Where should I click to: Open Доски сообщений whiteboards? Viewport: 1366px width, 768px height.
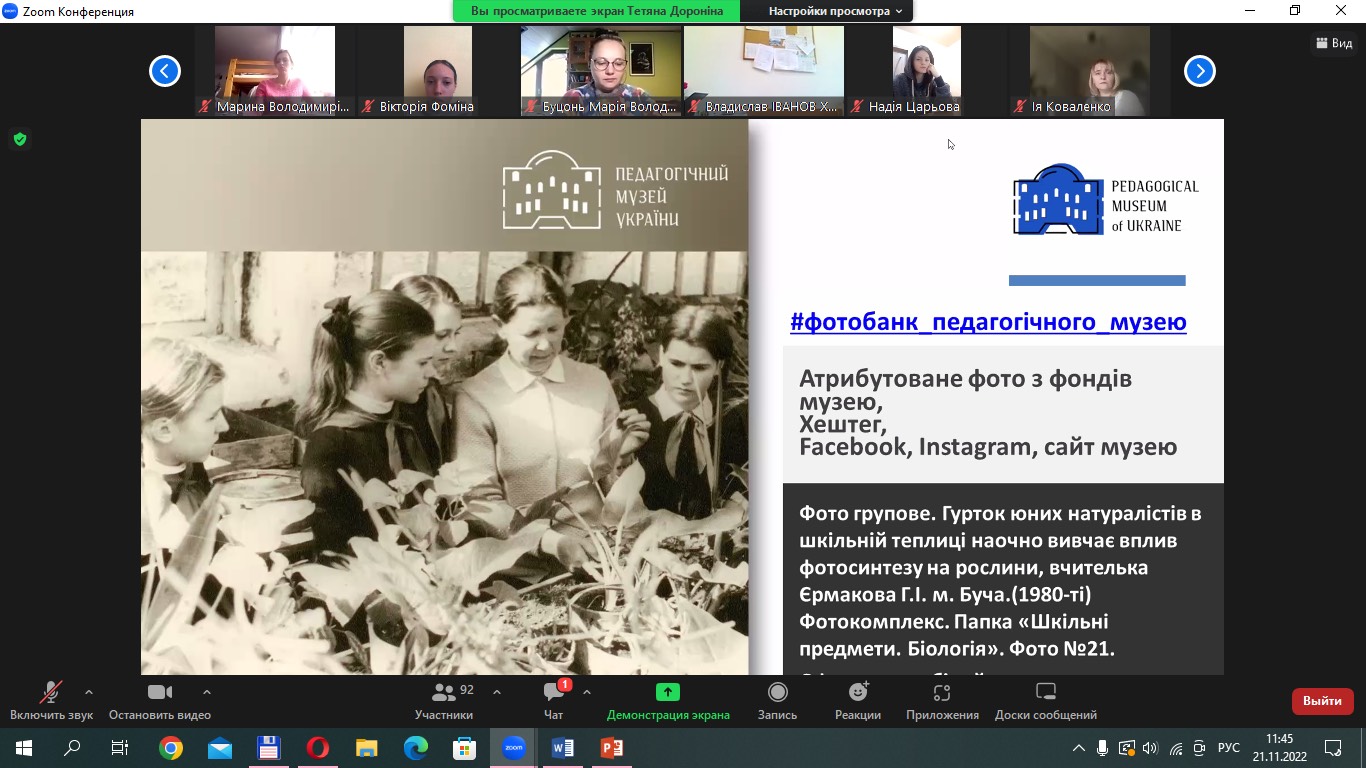[x=1045, y=700]
